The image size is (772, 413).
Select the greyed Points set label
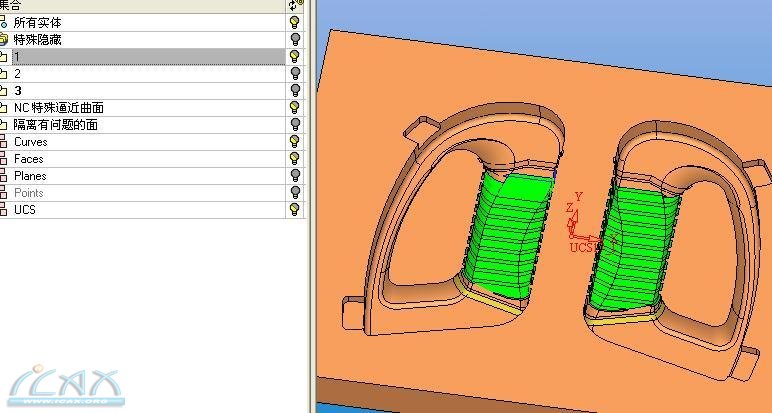click(29, 193)
